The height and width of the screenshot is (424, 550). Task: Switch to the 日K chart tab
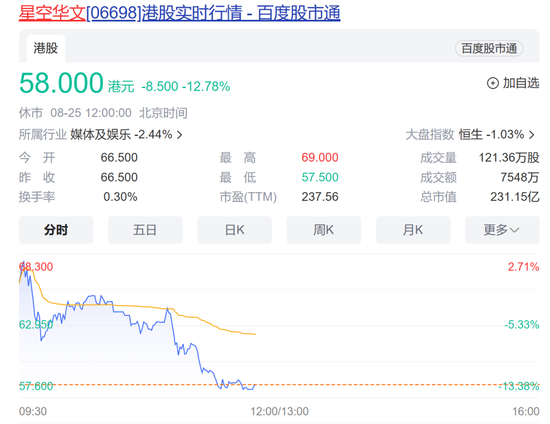pyautogui.click(x=235, y=230)
